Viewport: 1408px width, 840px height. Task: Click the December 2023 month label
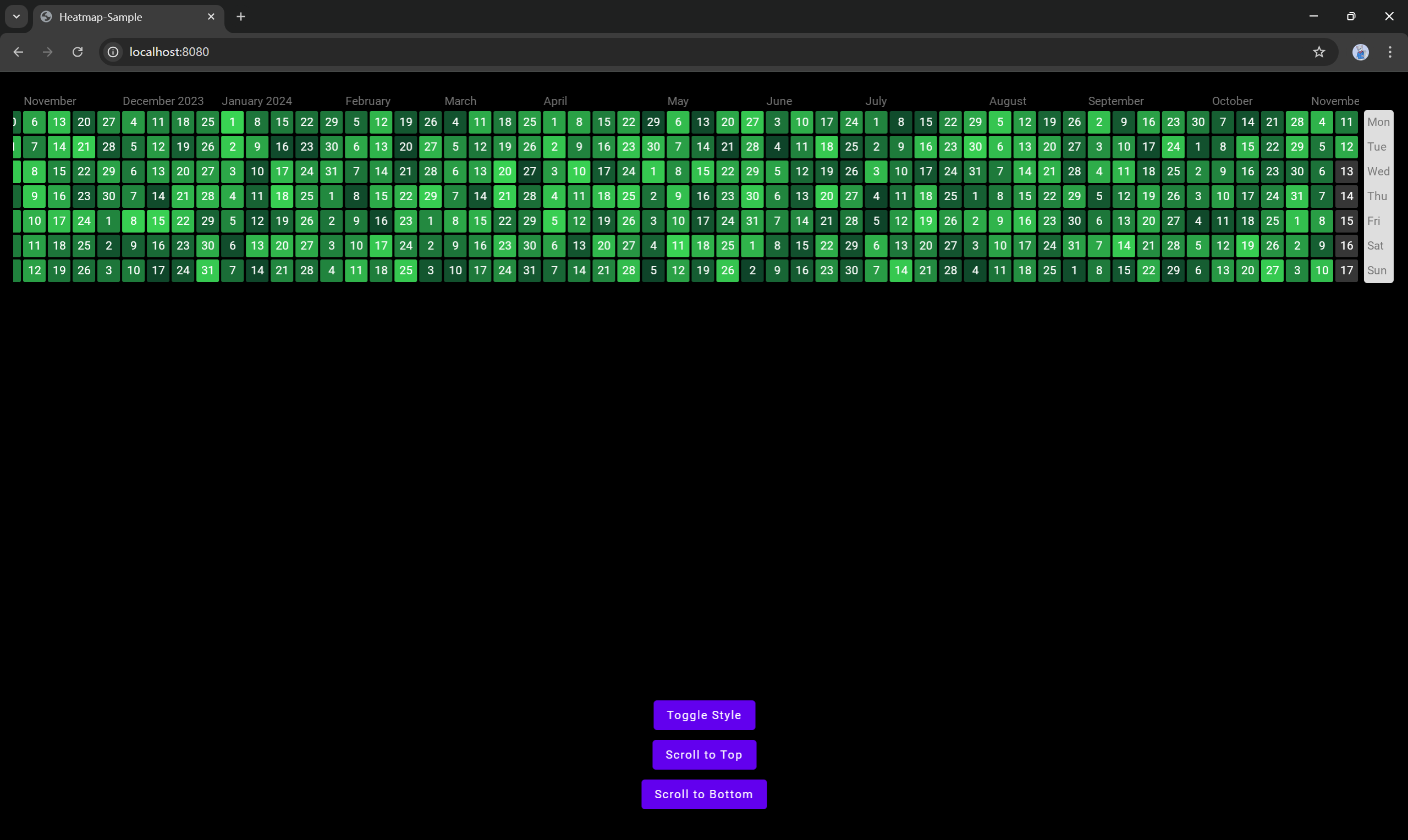click(x=163, y=101)
